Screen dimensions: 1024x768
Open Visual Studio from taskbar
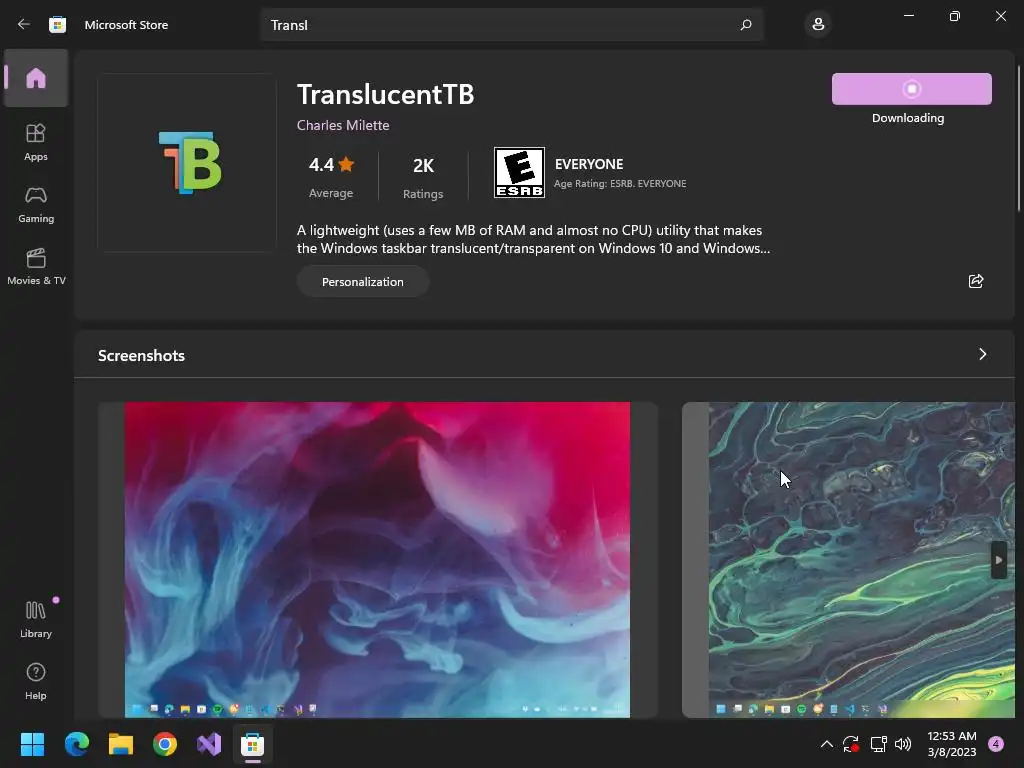[x=209, y=744]
